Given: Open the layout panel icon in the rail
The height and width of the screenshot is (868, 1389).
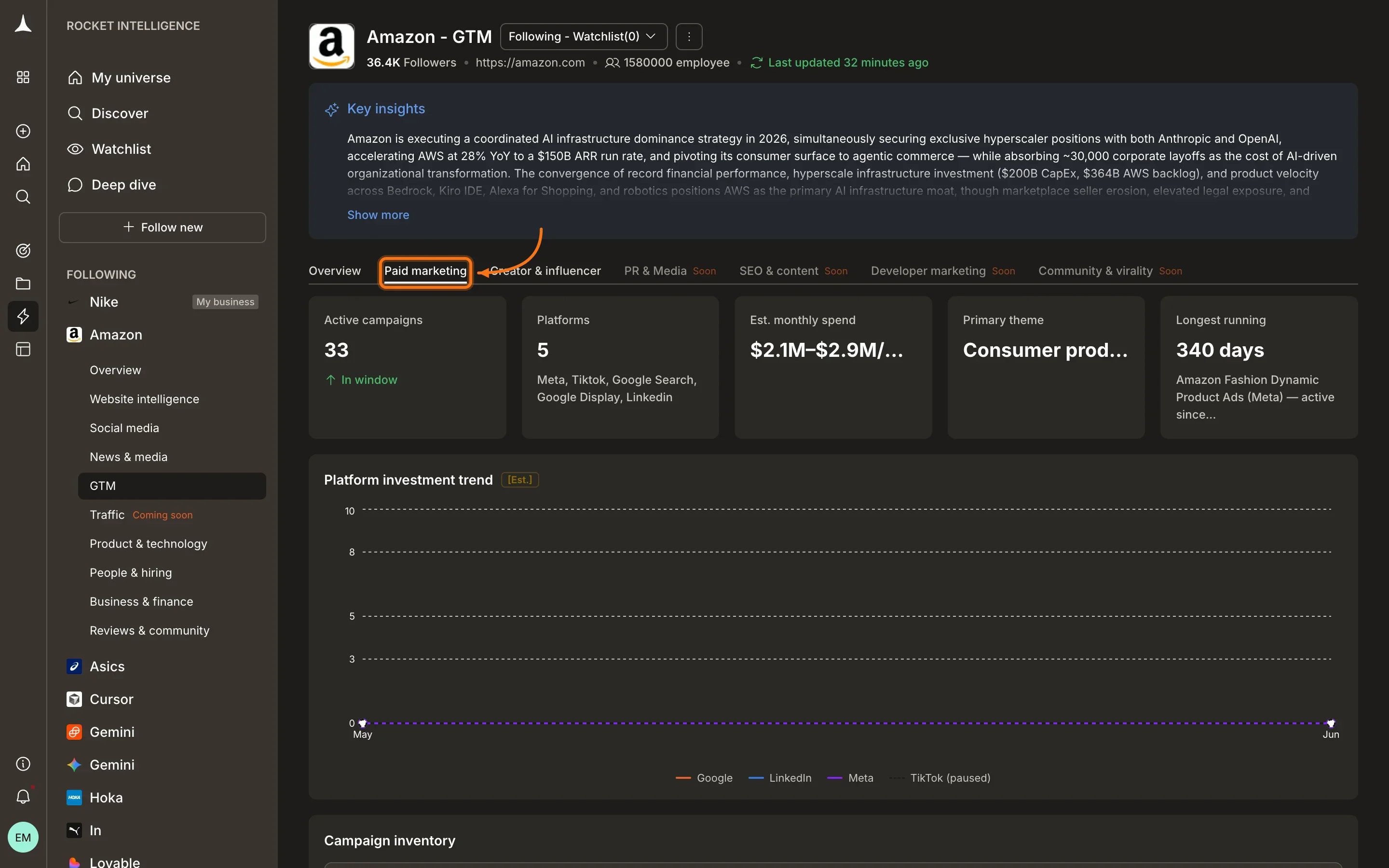Looking at the screenshot, I should 23,349.
